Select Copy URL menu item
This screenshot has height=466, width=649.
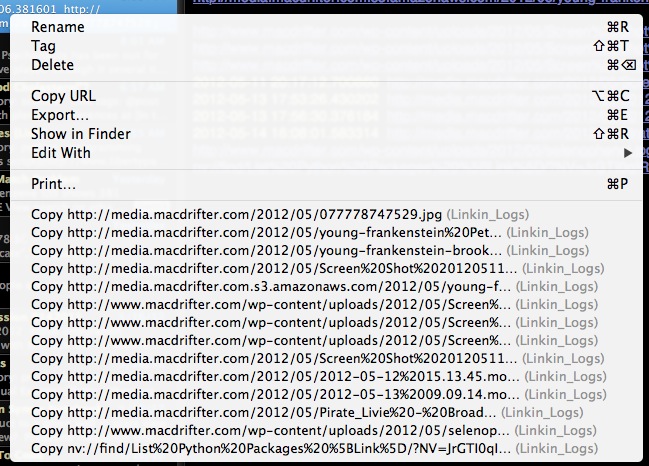pyautogui.click(x=326, y=96)
